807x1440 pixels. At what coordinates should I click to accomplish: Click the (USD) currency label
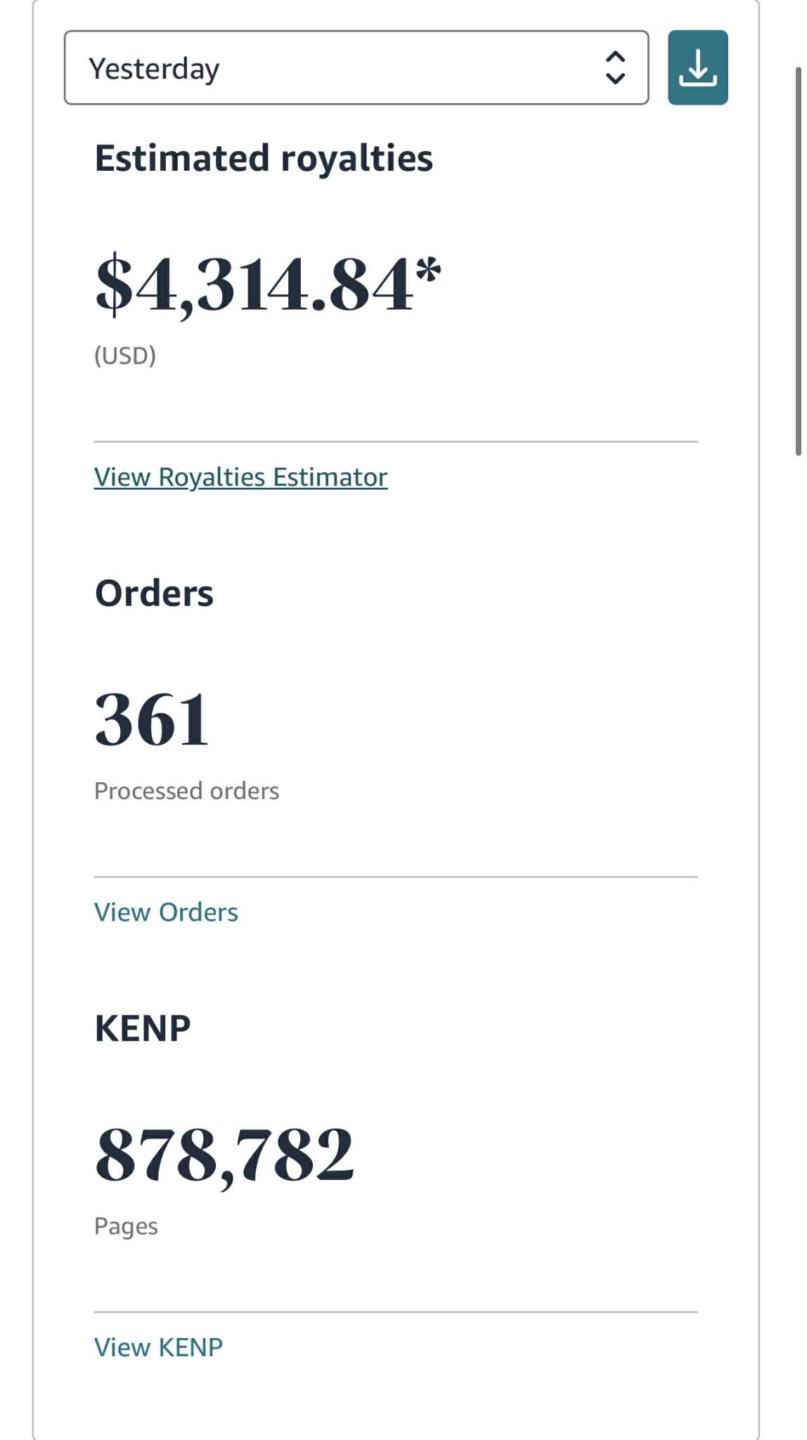tap(125, 356)
